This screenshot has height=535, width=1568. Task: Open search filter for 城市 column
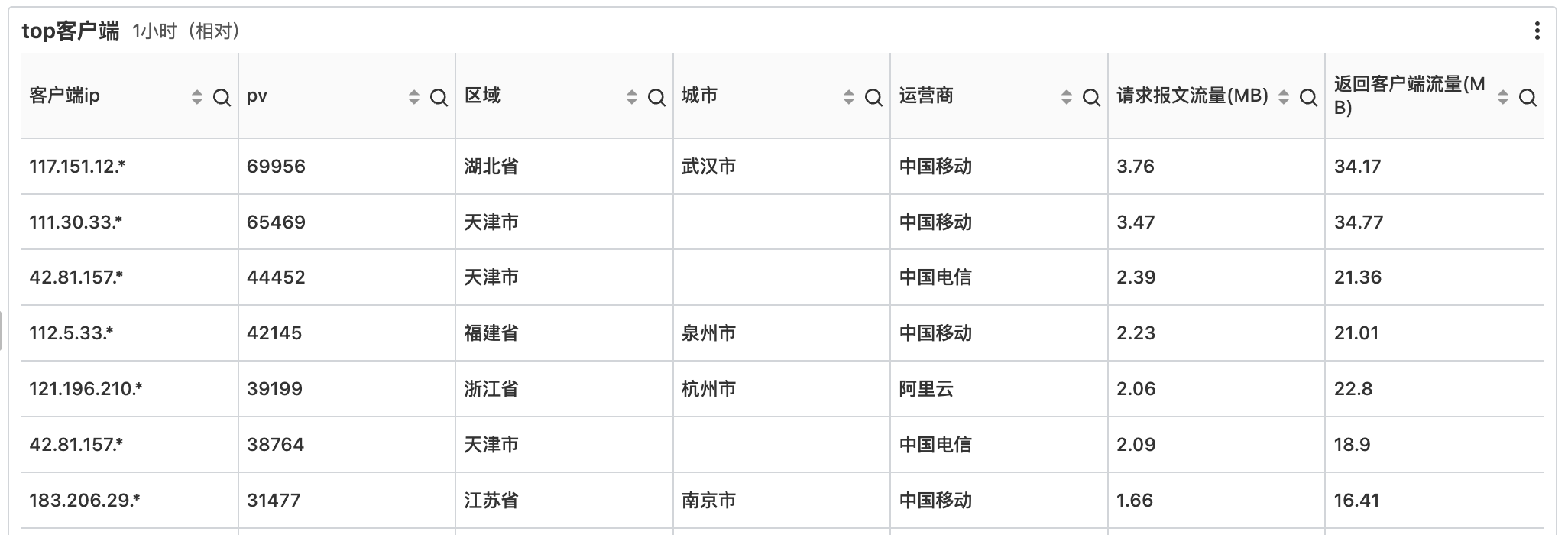coord(873,98)
